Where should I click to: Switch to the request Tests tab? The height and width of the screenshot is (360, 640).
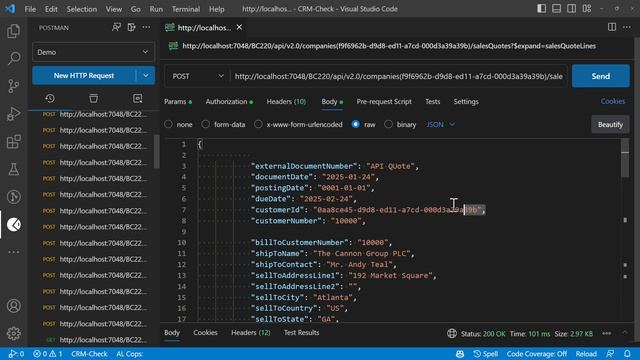click(433, 102)
